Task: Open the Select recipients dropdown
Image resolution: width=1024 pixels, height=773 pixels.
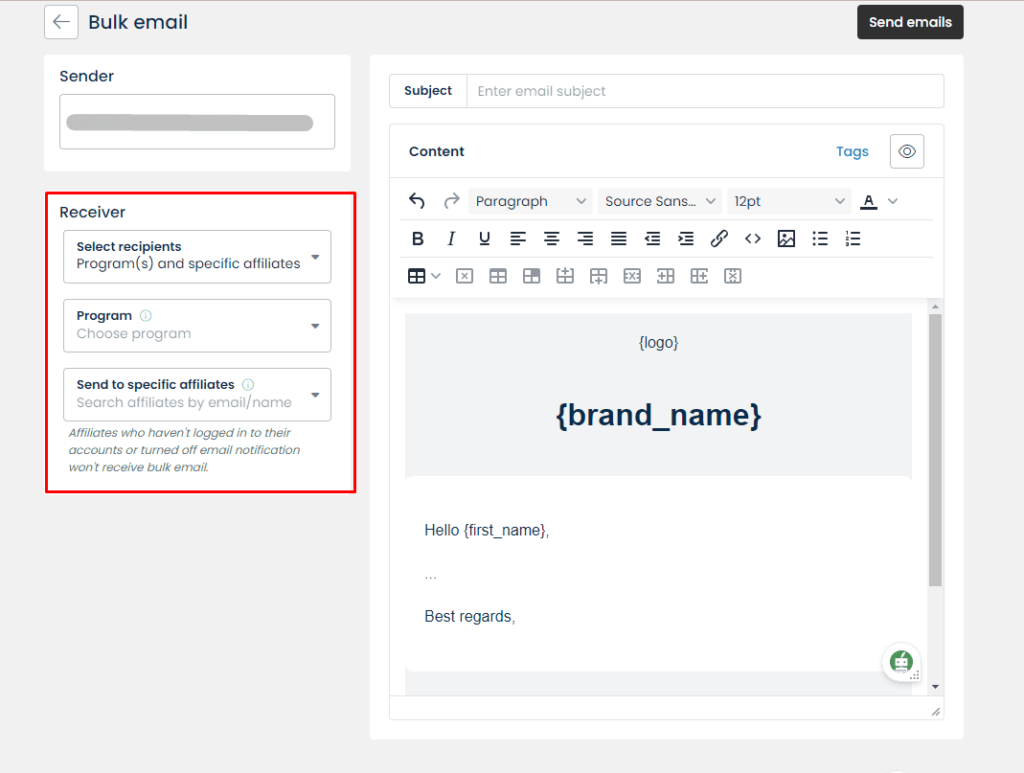Action: 197,256
